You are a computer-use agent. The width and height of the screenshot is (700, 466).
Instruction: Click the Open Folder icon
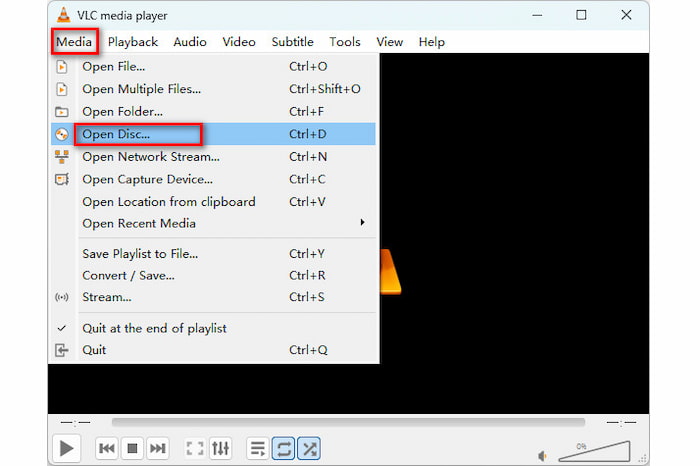click(x=62, y=112)
